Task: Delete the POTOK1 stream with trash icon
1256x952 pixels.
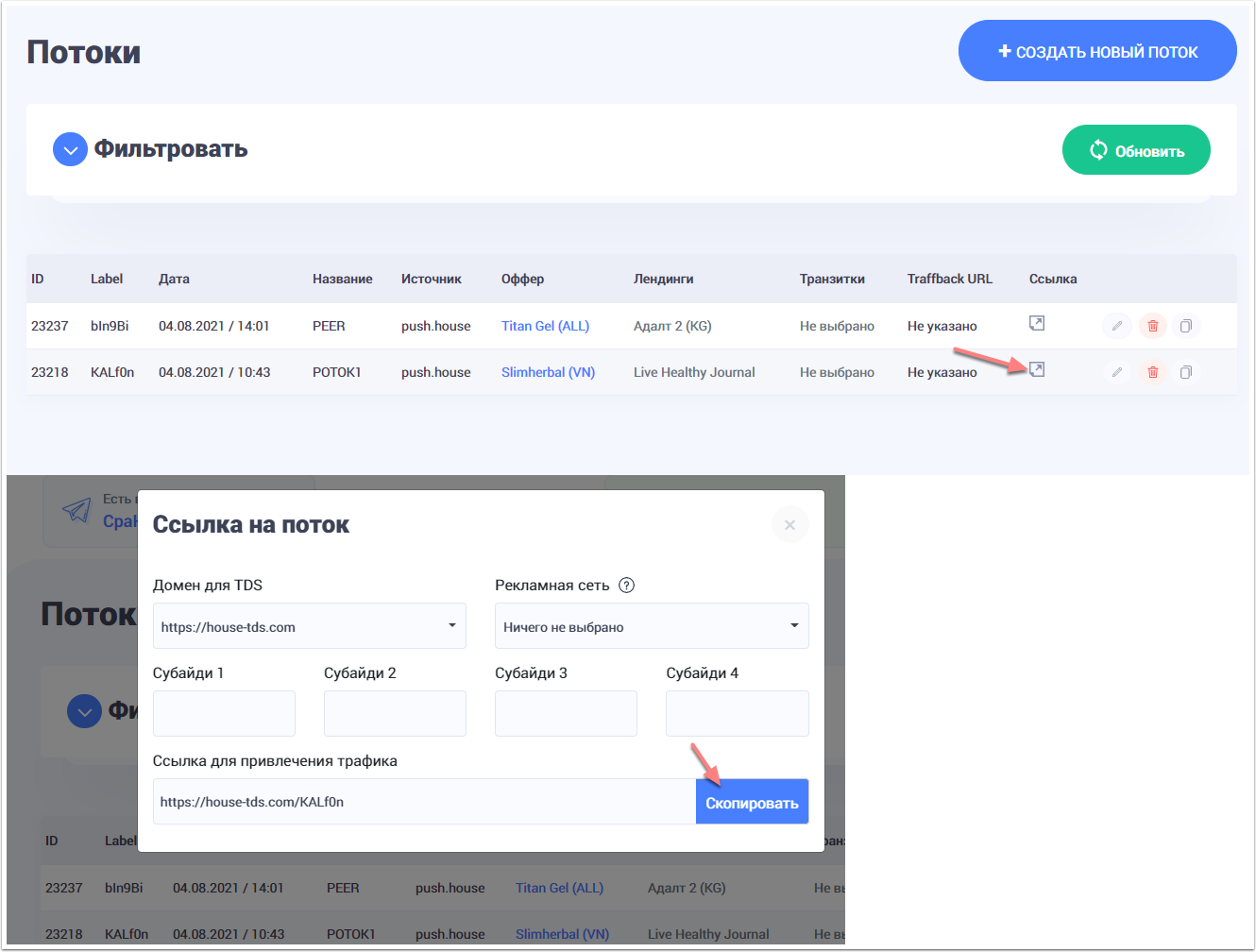Action: click(x=1153, y=372)
